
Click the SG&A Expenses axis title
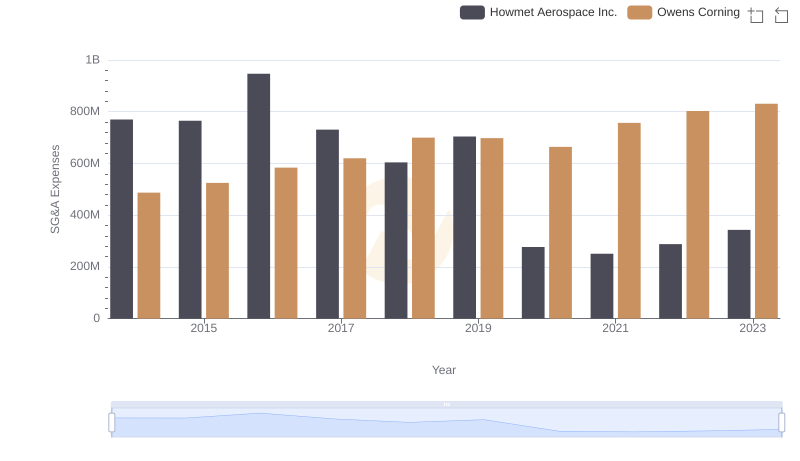point(55,189)
